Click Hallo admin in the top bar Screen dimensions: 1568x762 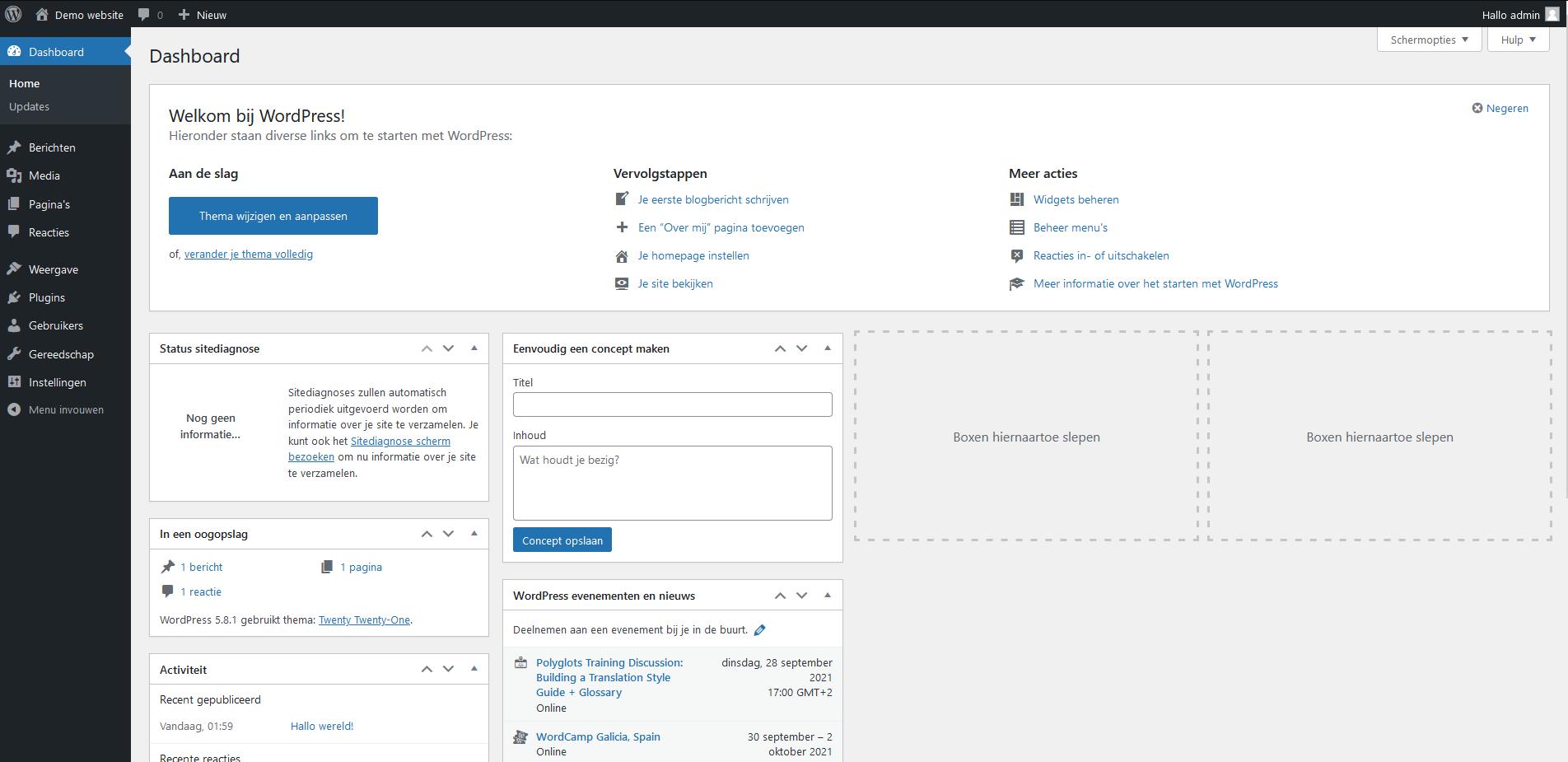(x=1510, y=15)
